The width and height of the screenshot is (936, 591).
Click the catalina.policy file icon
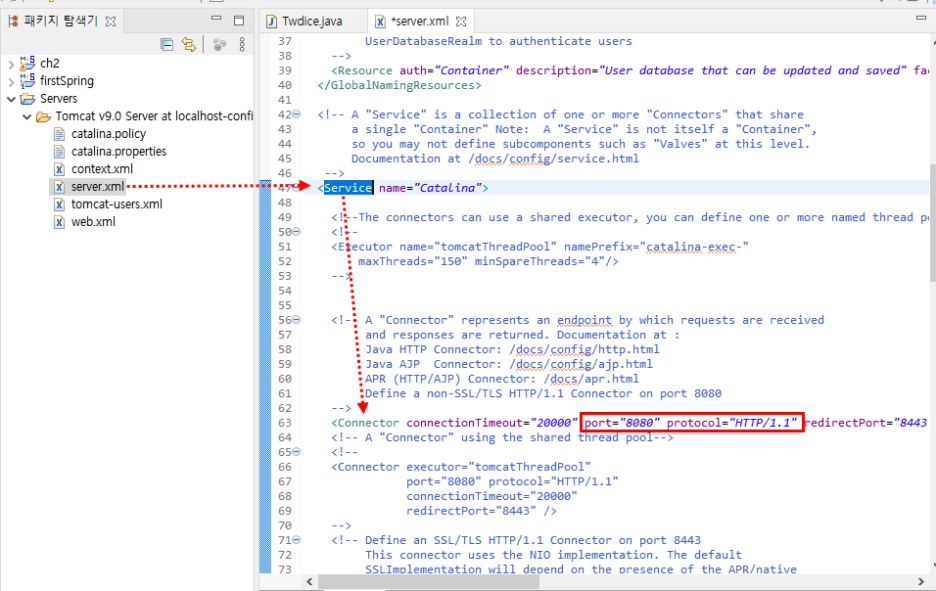pyautogui.click(x=59, y=134)
